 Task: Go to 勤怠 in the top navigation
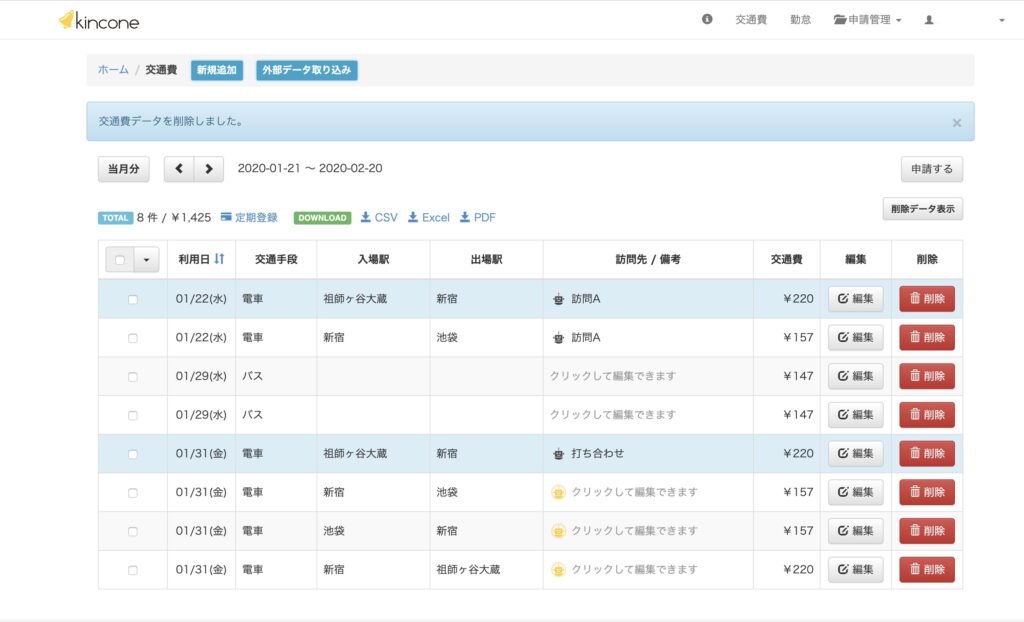click(800, 20)
